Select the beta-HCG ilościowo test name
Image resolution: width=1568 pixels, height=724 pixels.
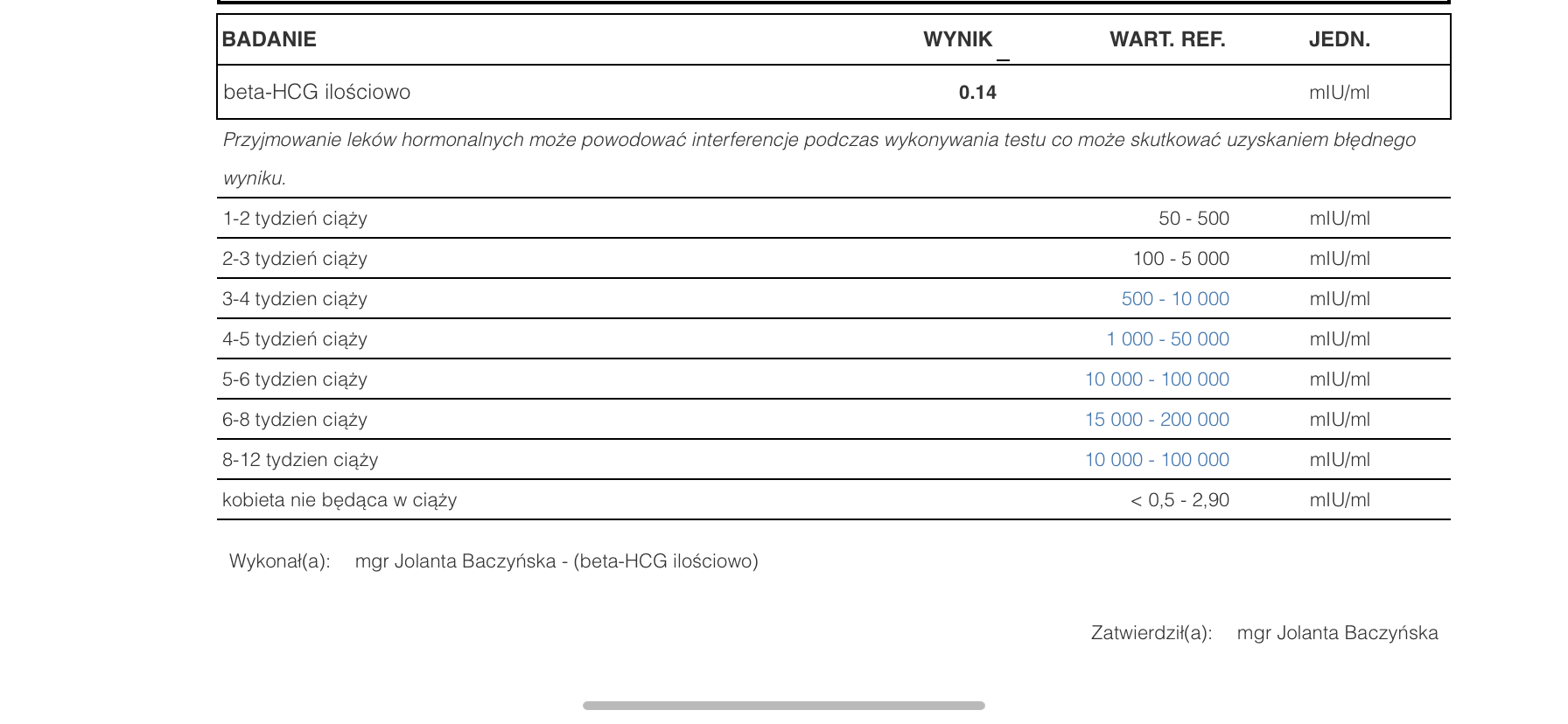click(x=317, y=92)
